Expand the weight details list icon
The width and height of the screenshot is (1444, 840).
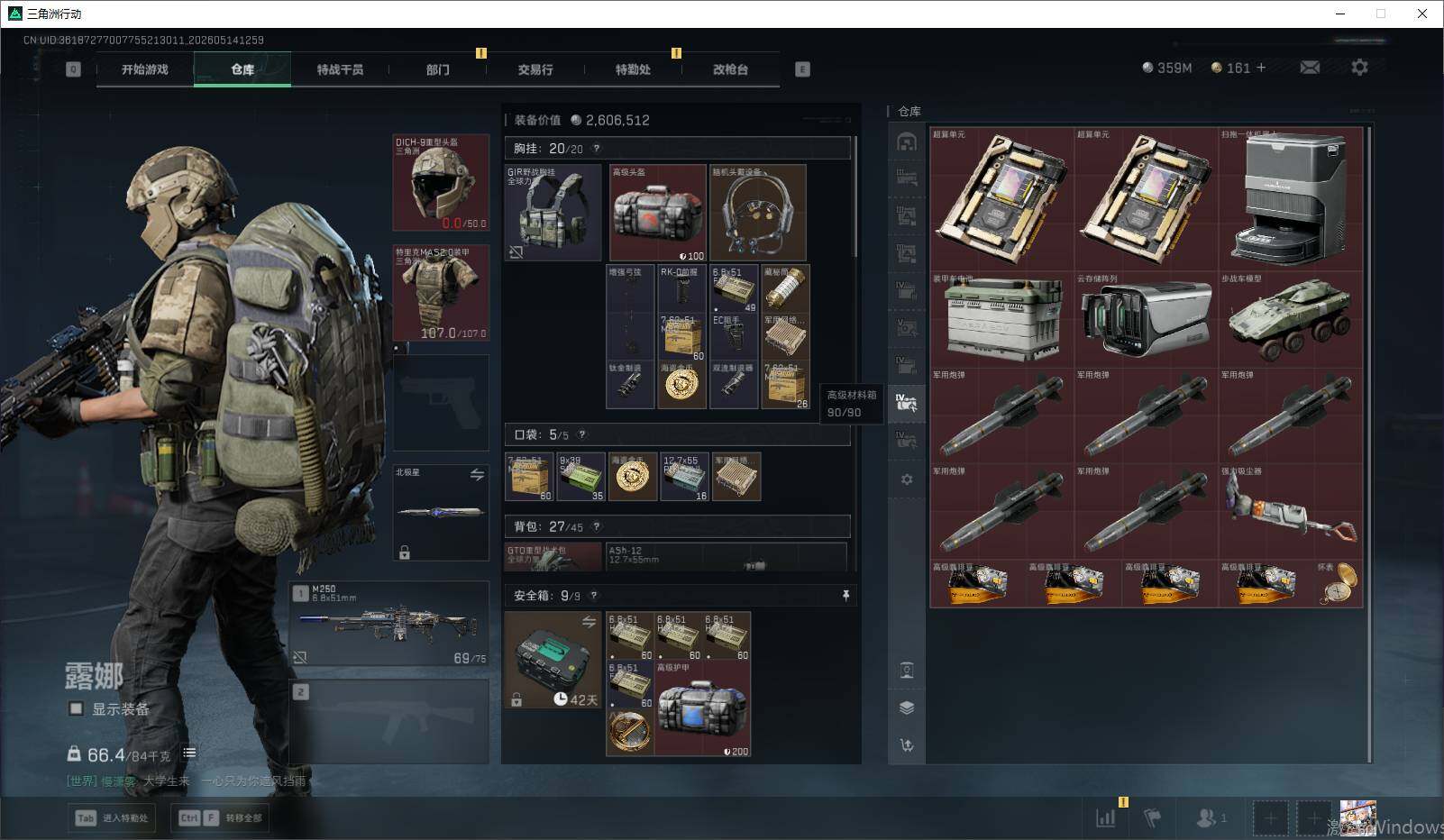(189, 753)
